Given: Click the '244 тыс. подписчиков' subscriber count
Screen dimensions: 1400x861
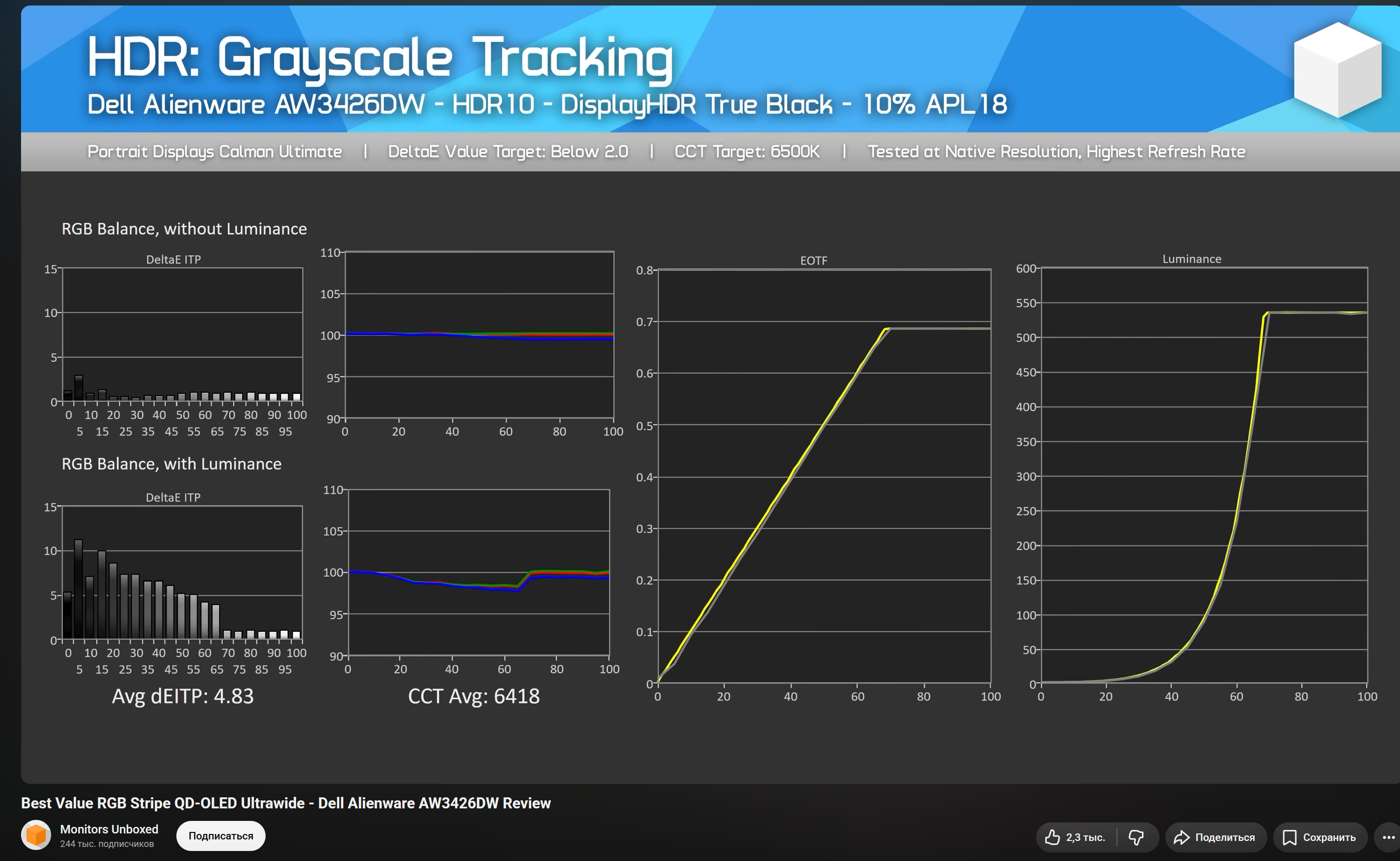Looking at the screenshot, I should coord(107,844).
